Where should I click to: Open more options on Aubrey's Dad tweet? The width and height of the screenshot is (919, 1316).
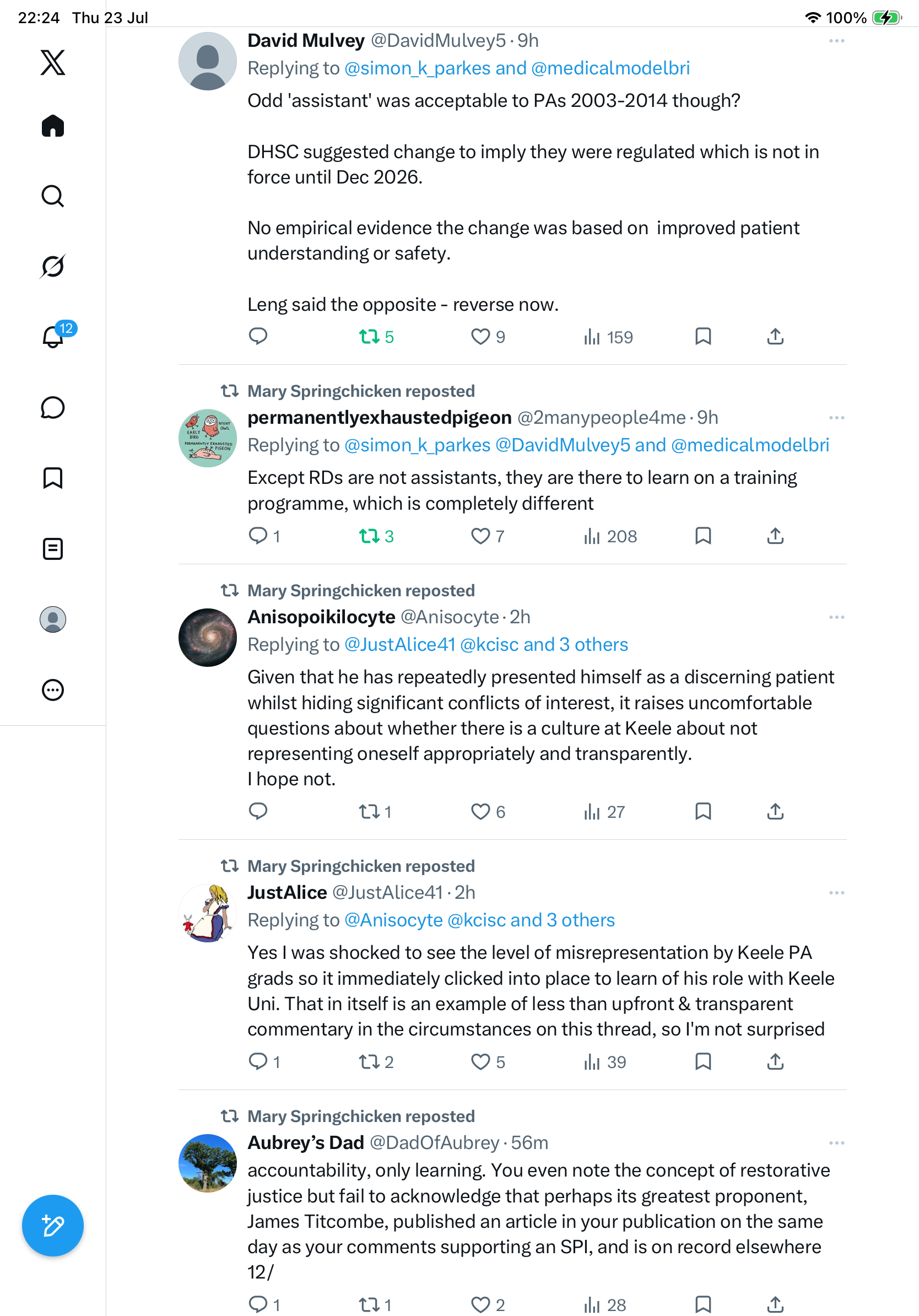pos(836,1143)
